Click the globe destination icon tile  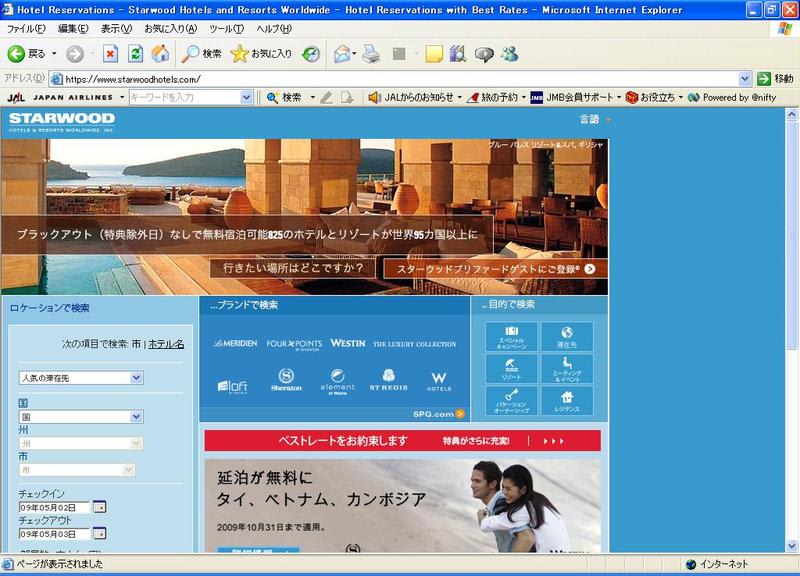567,337
